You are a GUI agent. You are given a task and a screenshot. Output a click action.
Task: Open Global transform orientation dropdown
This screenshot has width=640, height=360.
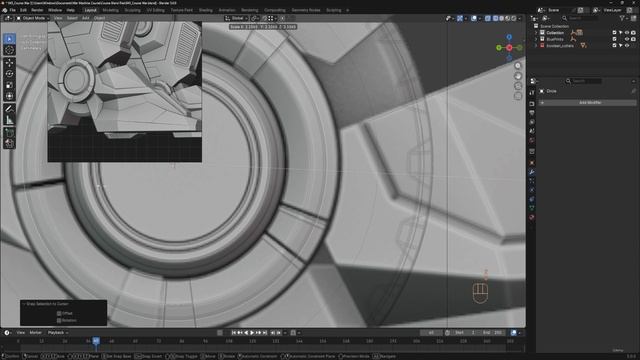[x=236, y=18]
